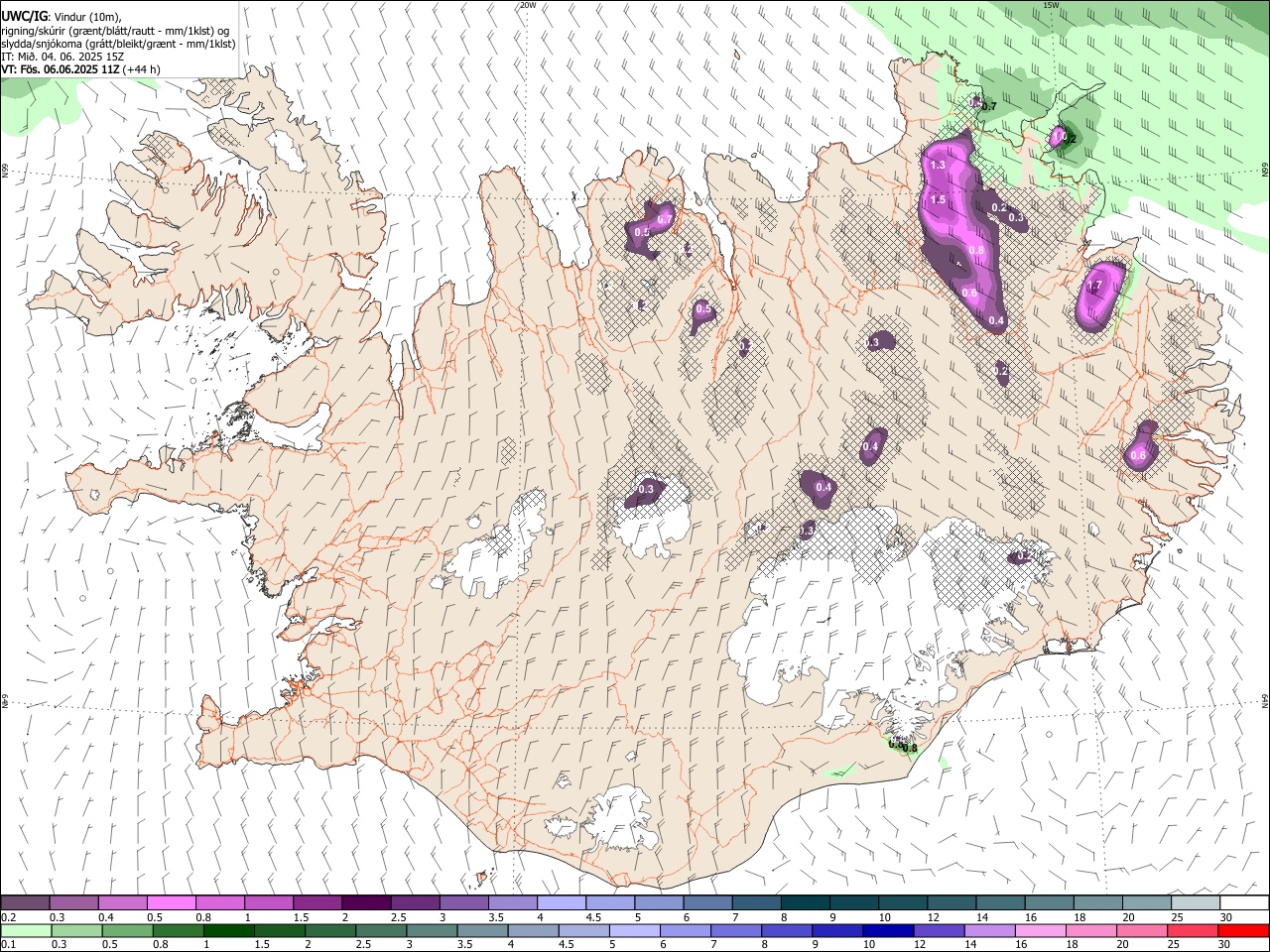Click the "15W" longitude label at top
The height and width of the screenshot is (952, 1270).
coord(1051,5)
